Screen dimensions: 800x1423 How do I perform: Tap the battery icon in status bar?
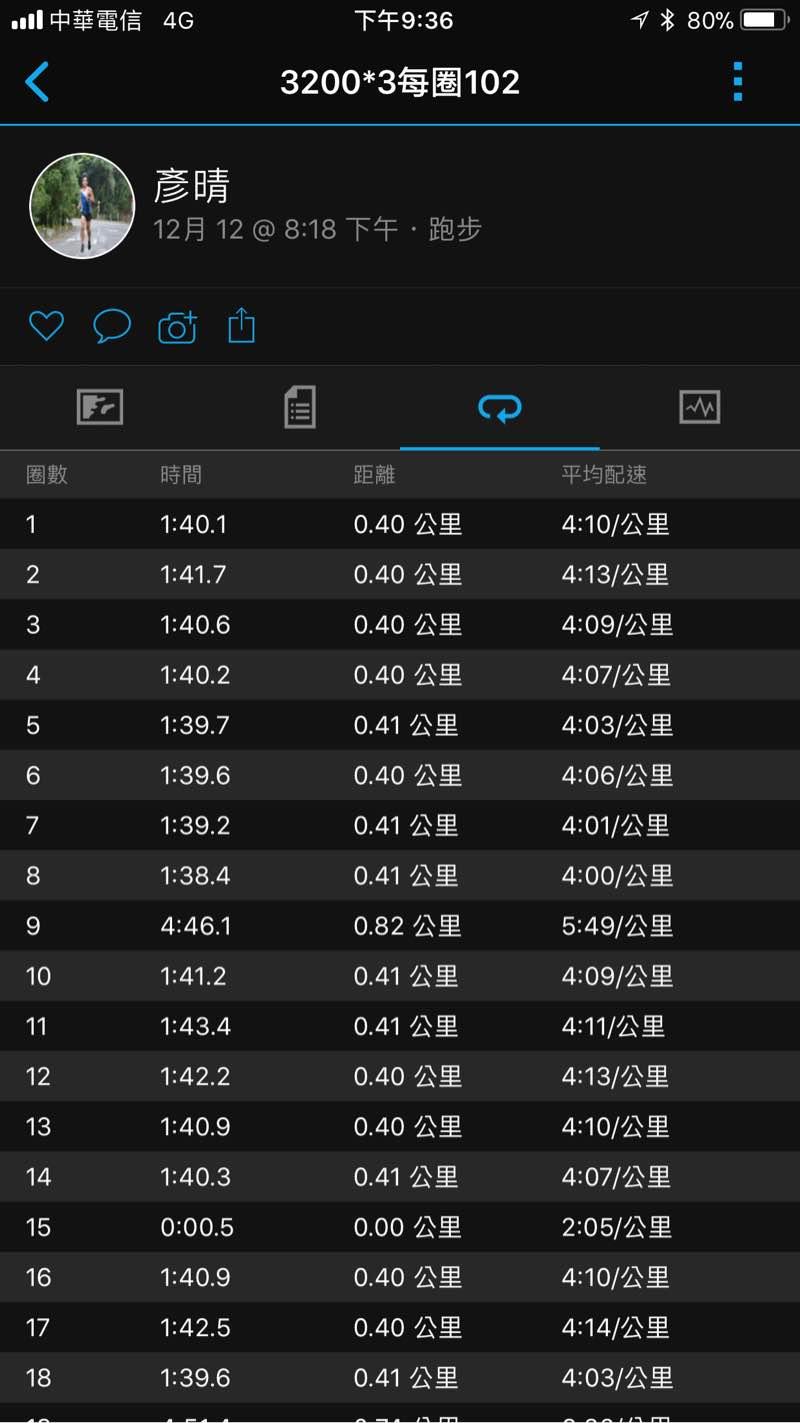click(765, 20)
